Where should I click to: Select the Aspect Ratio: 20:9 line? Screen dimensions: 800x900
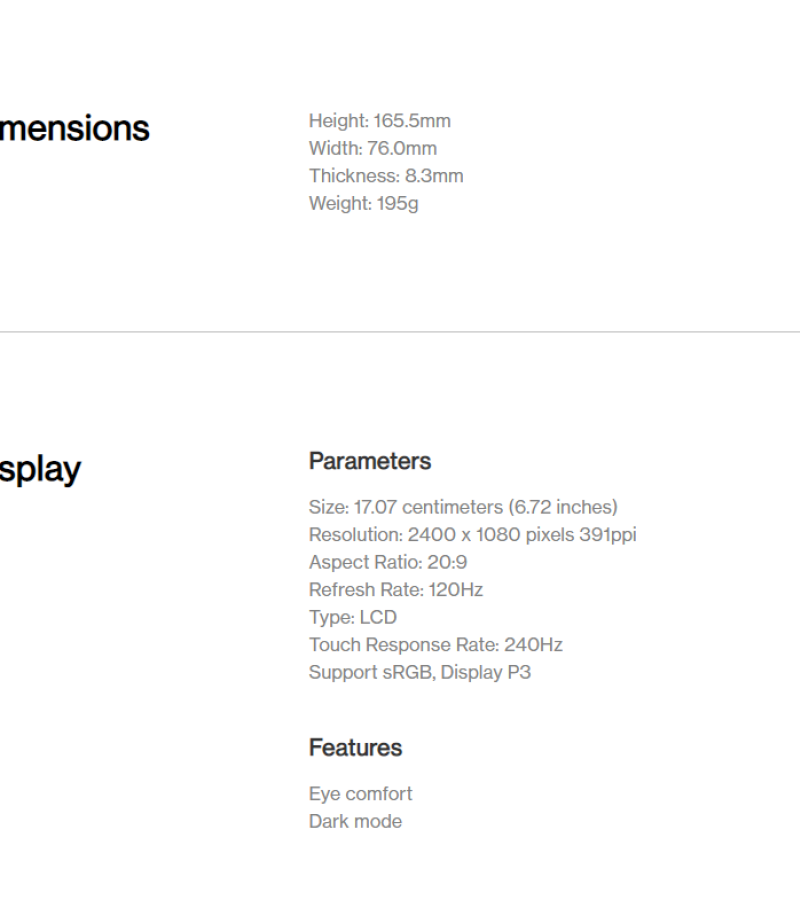point(387,562)
